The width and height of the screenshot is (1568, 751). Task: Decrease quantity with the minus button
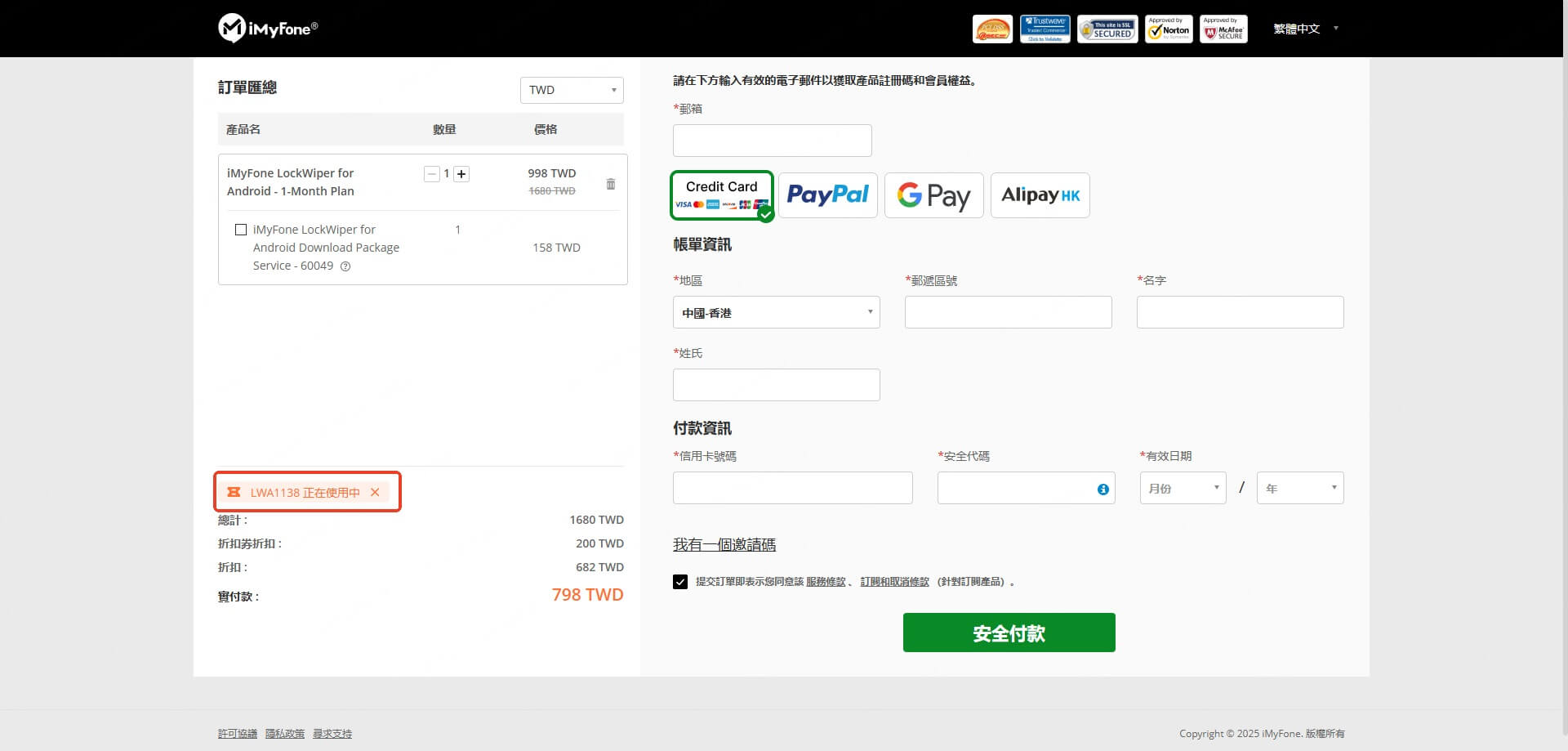[431, 174]
